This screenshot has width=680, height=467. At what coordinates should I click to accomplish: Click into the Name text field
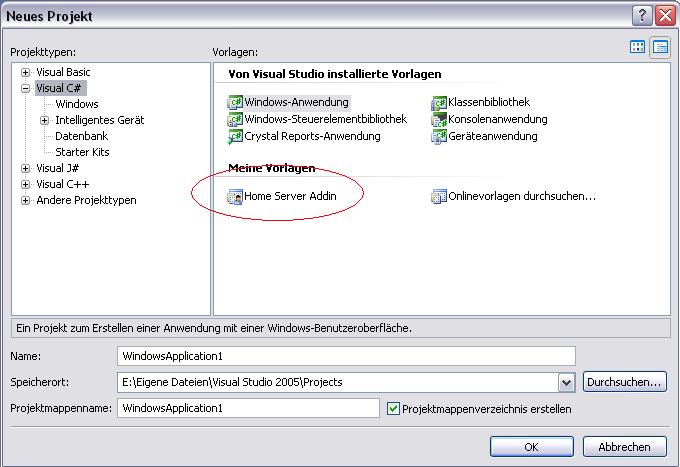pos(346,356)
